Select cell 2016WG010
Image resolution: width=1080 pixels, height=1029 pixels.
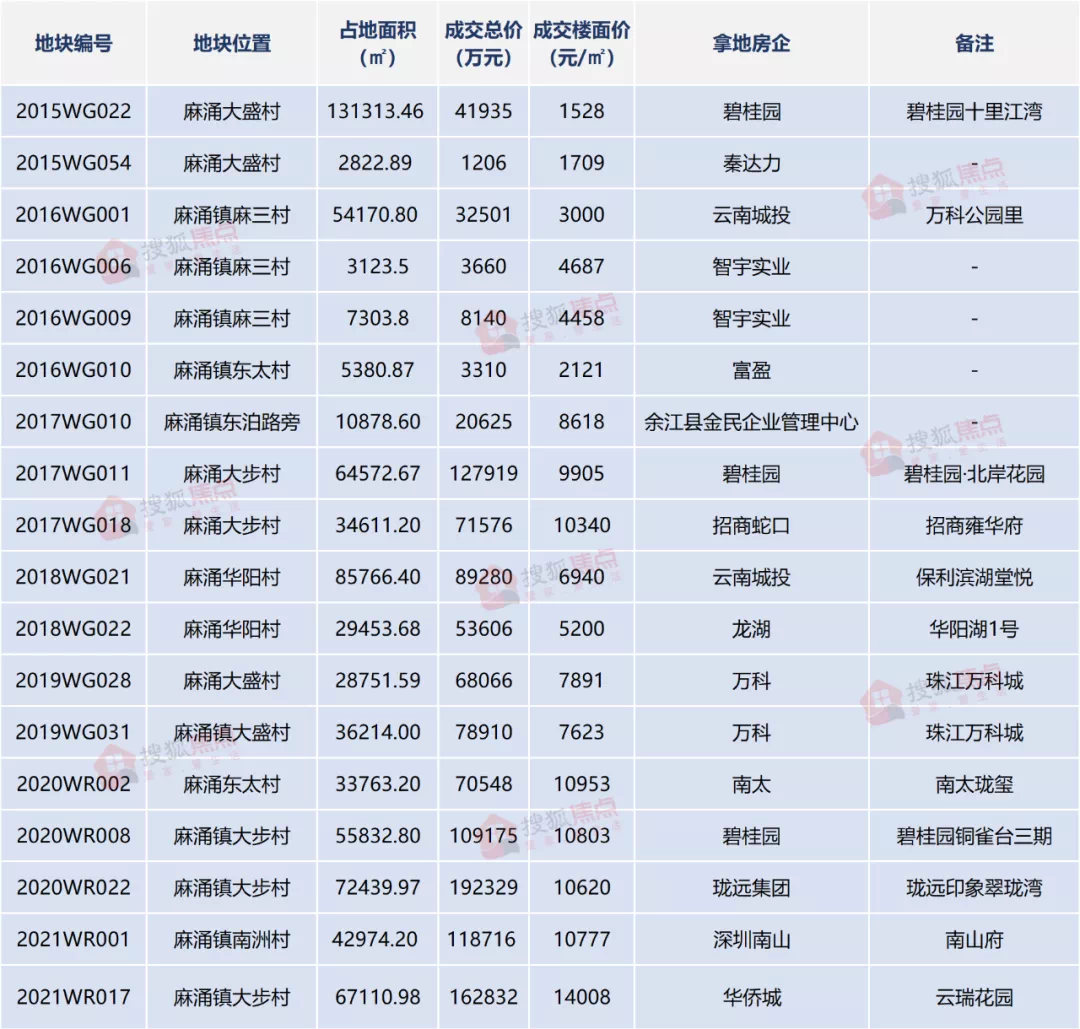(74, 370)
